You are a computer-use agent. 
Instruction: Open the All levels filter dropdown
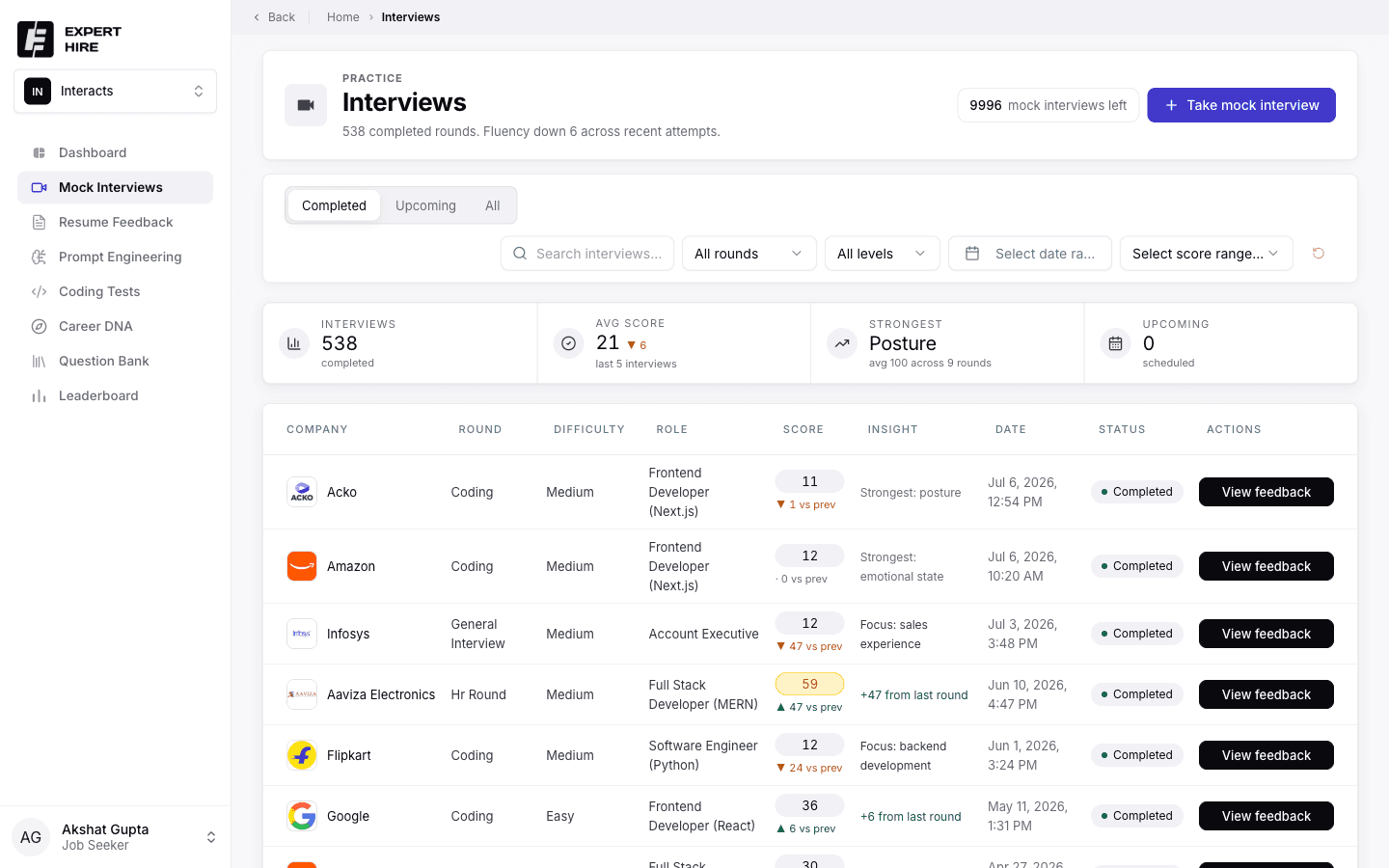point(883,254)
